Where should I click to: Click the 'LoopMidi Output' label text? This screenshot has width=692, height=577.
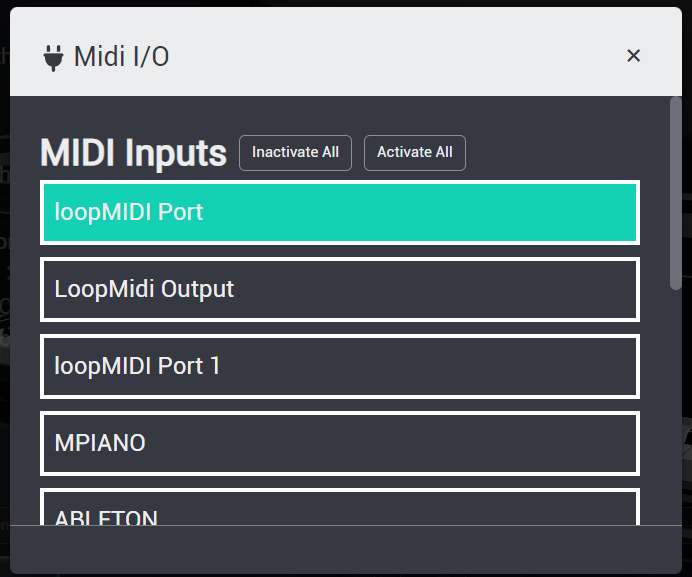coord(144,290)
